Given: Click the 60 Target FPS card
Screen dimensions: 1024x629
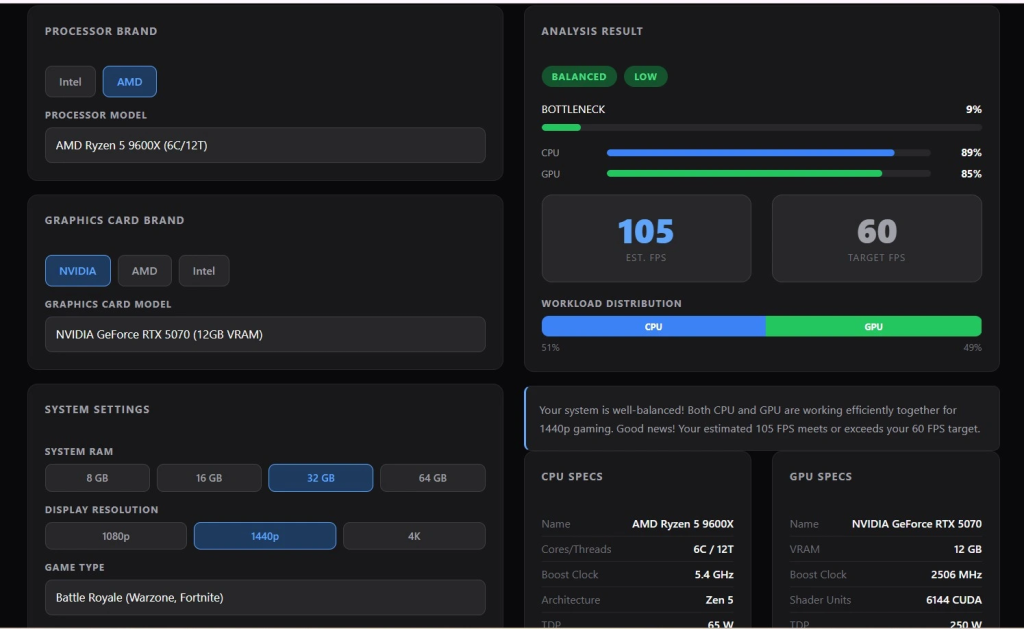Looking at the screenshot, I should point(876,238).
